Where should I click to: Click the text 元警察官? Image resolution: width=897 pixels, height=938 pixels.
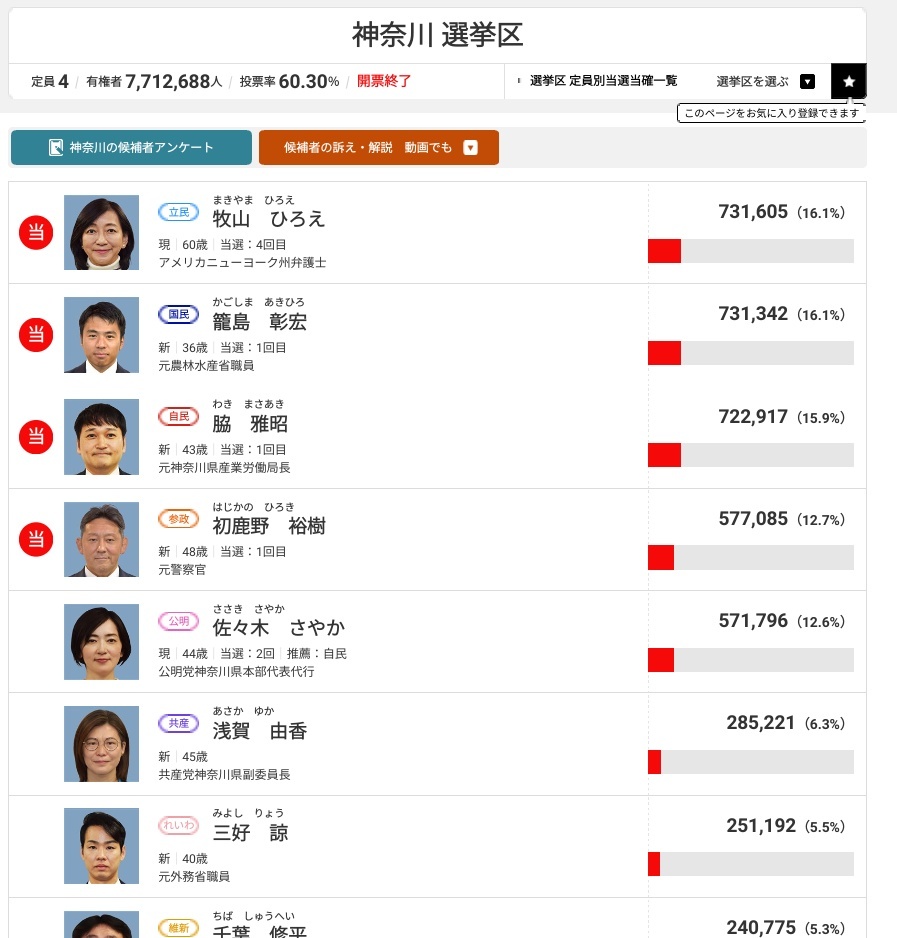tap(182, 570)
